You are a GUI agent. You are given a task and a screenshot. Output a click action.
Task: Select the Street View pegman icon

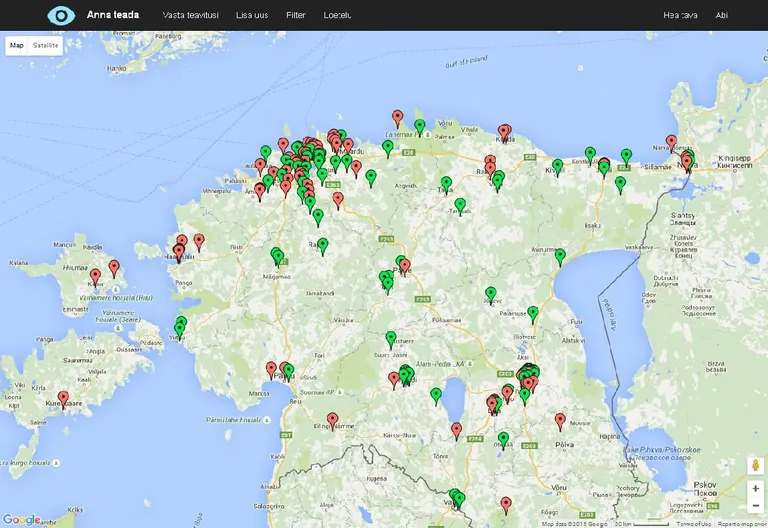[755, 465]
